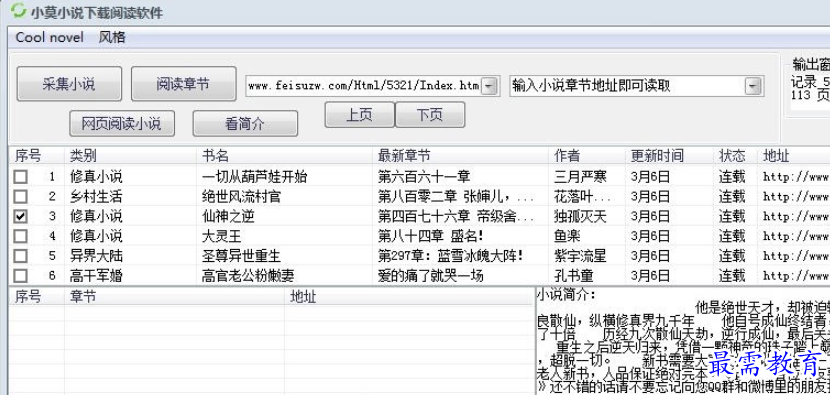Expand the chapter address dropdown arrow
This screenshot has width=830, height=395.
(752, 85)
